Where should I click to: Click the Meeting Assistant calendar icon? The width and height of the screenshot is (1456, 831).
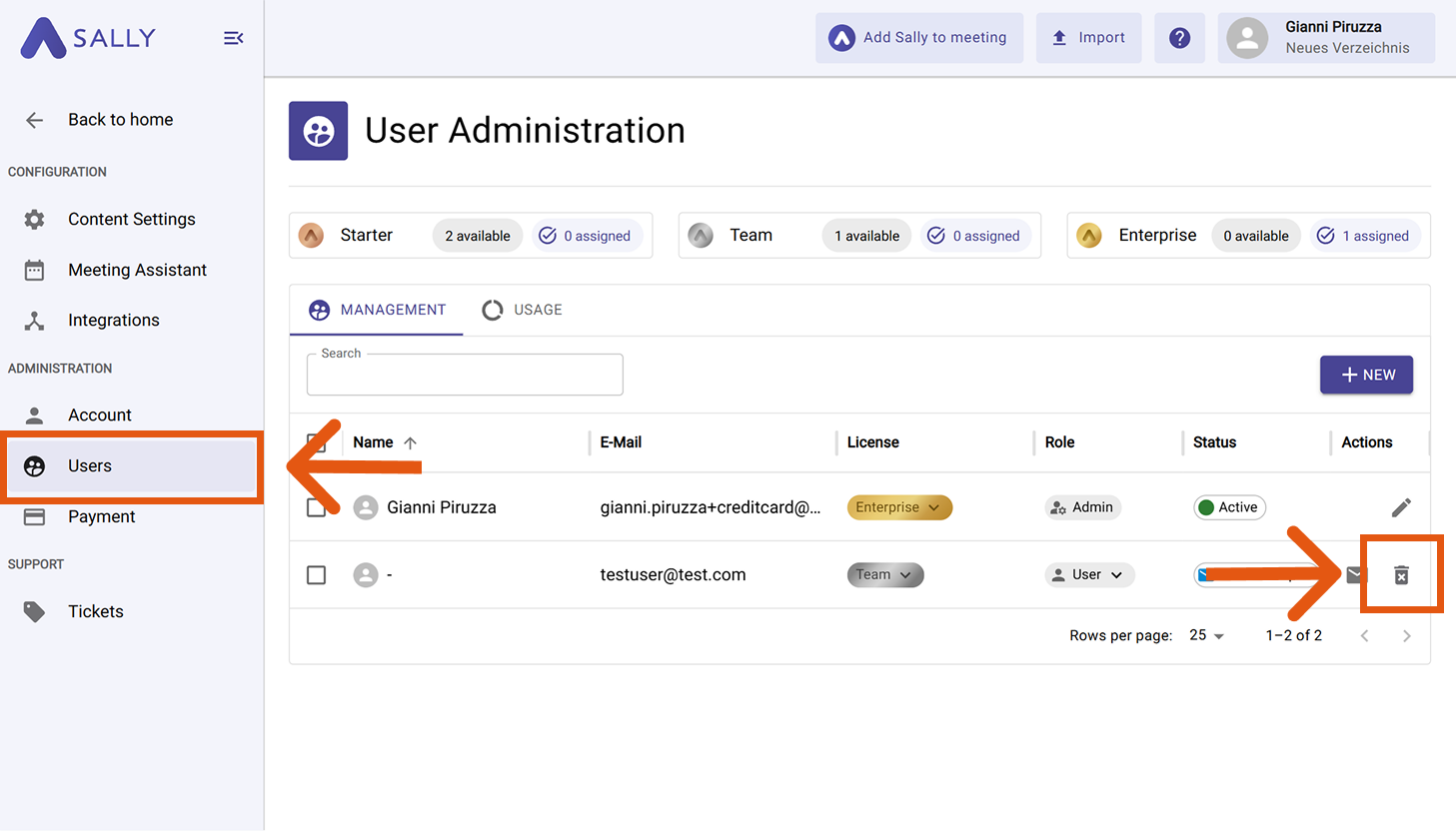tap(34, 270)
